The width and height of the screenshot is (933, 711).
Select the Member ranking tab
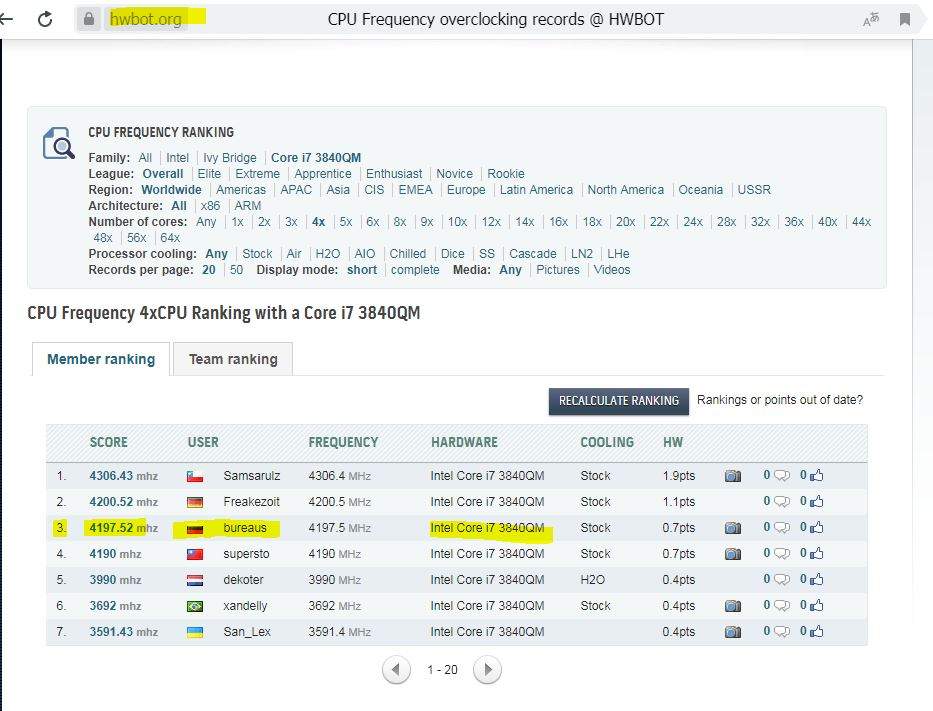[x=101, y=359]
